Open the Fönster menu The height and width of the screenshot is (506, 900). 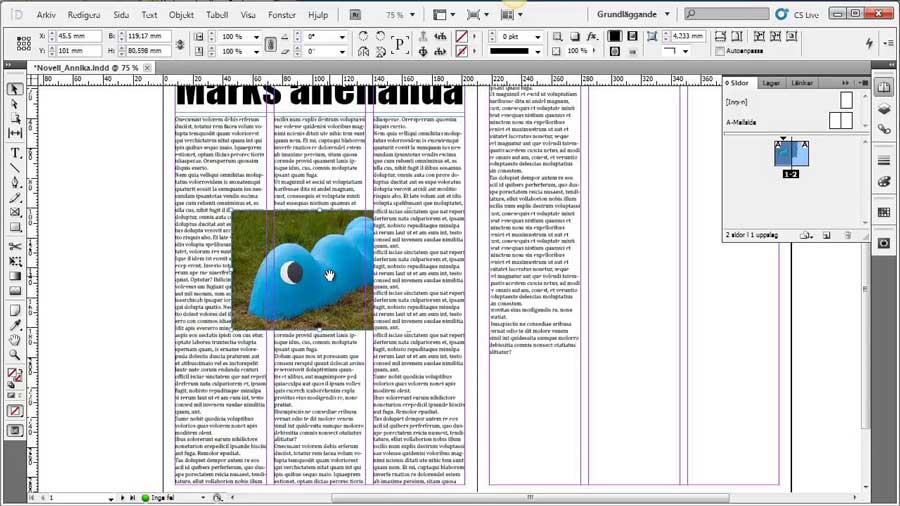click(282, 15)
